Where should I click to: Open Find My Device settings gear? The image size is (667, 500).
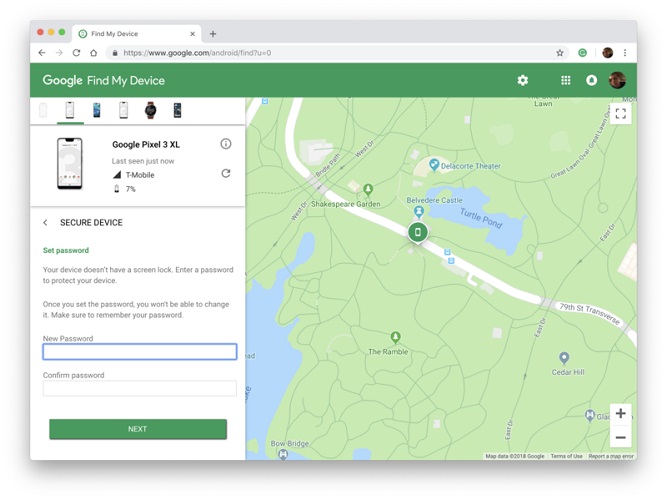click(523, 80)
